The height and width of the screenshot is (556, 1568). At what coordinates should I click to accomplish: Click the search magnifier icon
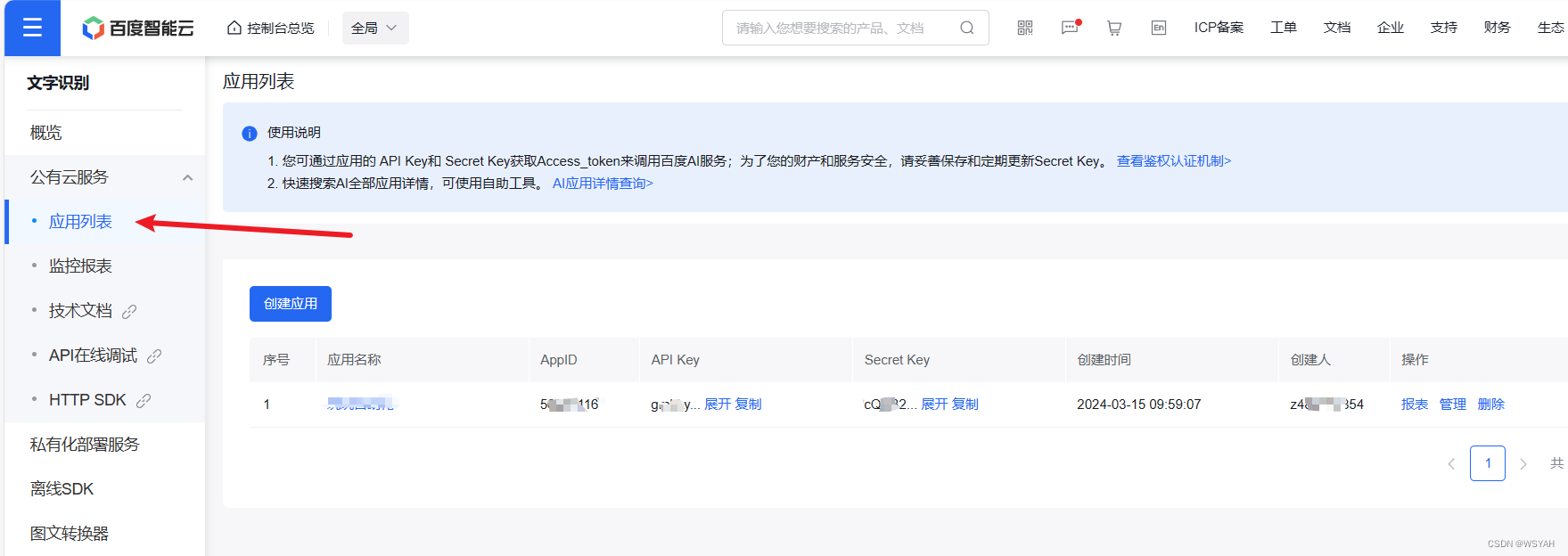[966, 28]
